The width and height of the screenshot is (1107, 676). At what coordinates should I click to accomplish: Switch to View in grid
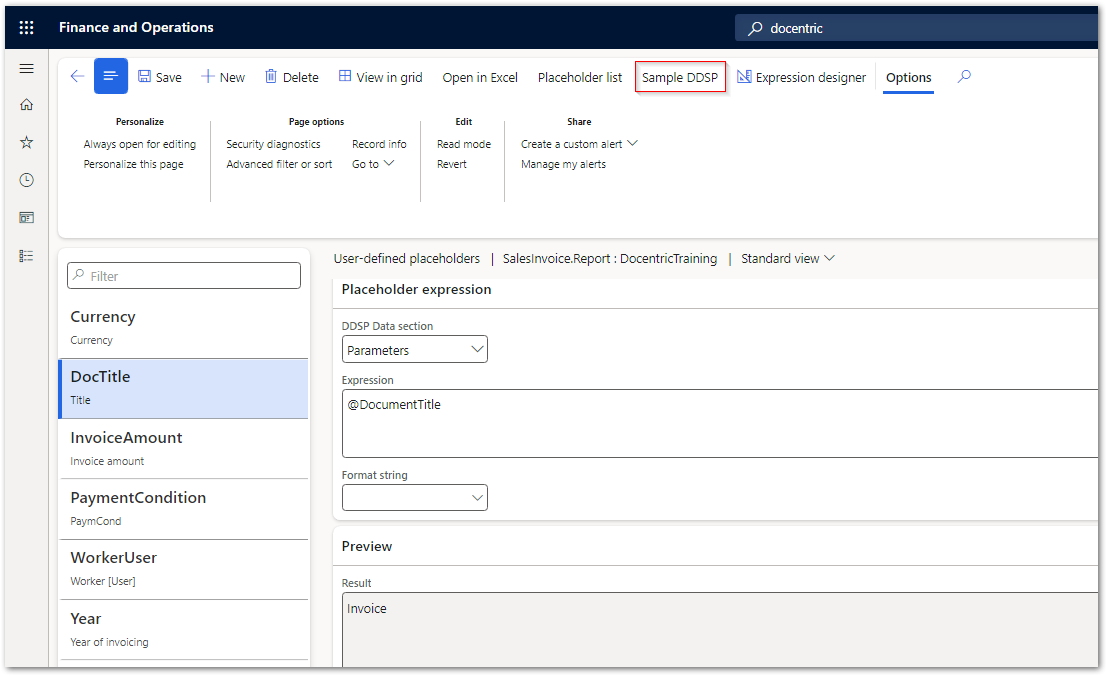[x=381, y=77]
